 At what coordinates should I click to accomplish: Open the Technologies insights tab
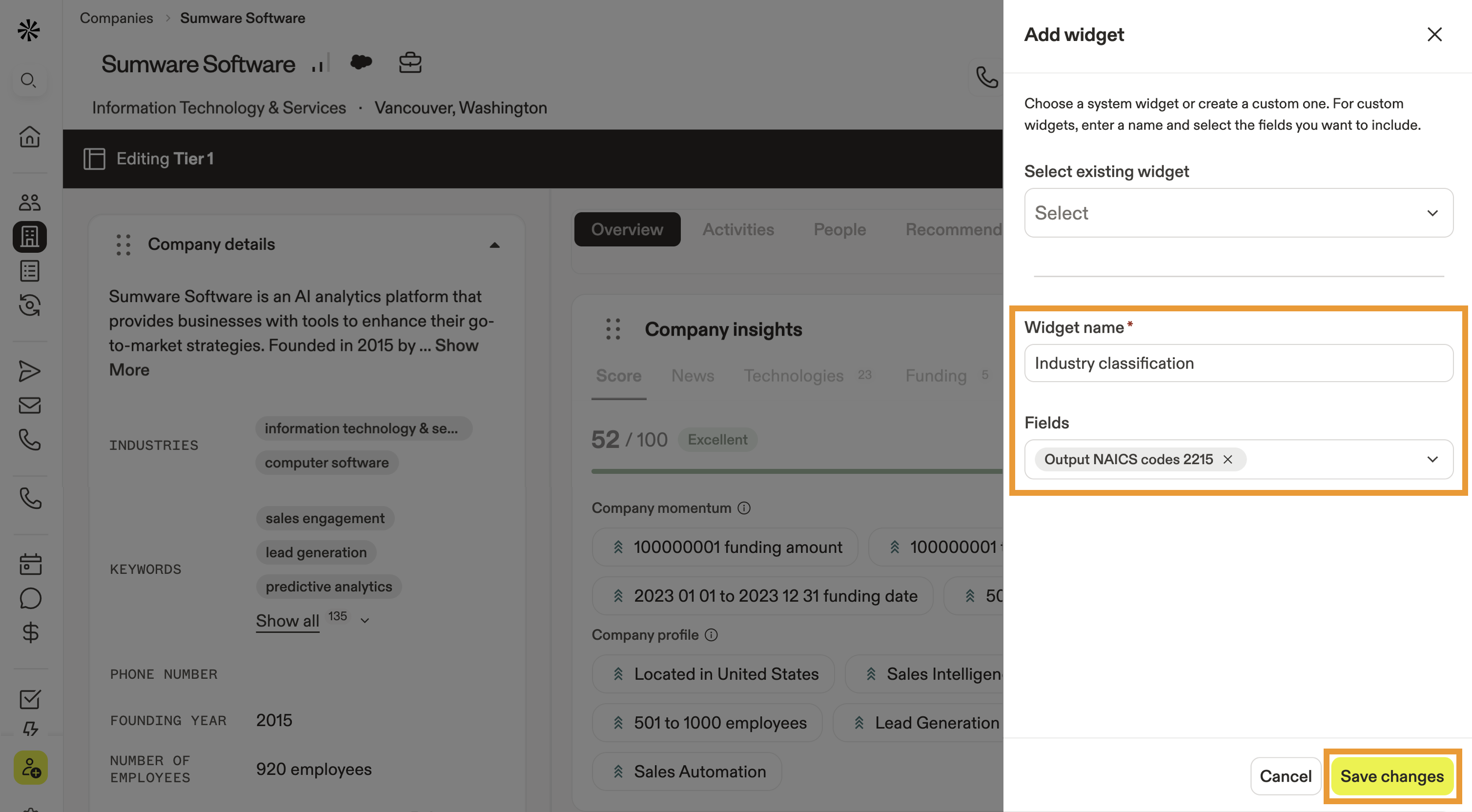point(793,375)
